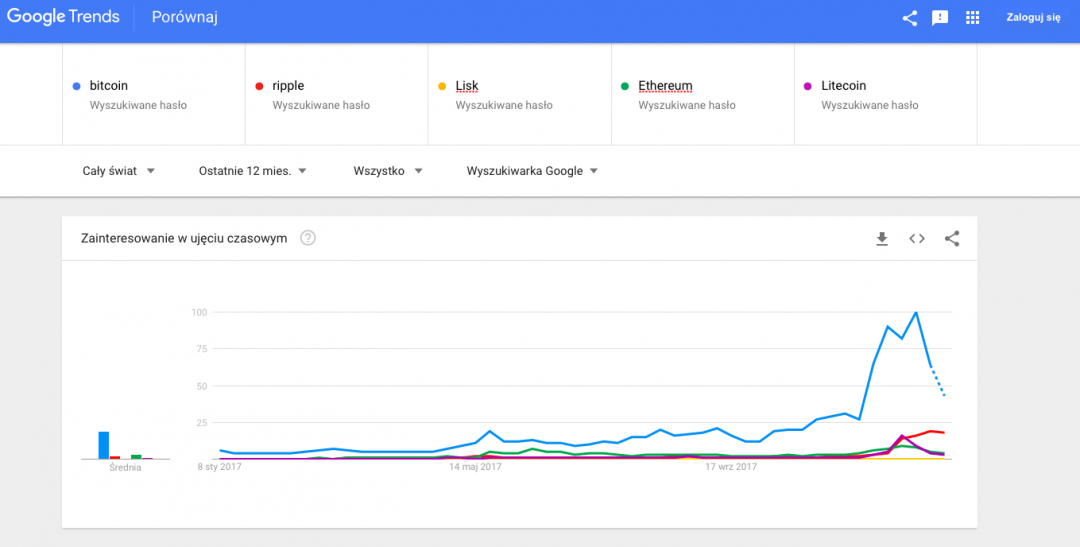Click the share icon in header bar
The height and width of the screenshot is (547, 1080).
pyautogui.click(x=909, y=18)
